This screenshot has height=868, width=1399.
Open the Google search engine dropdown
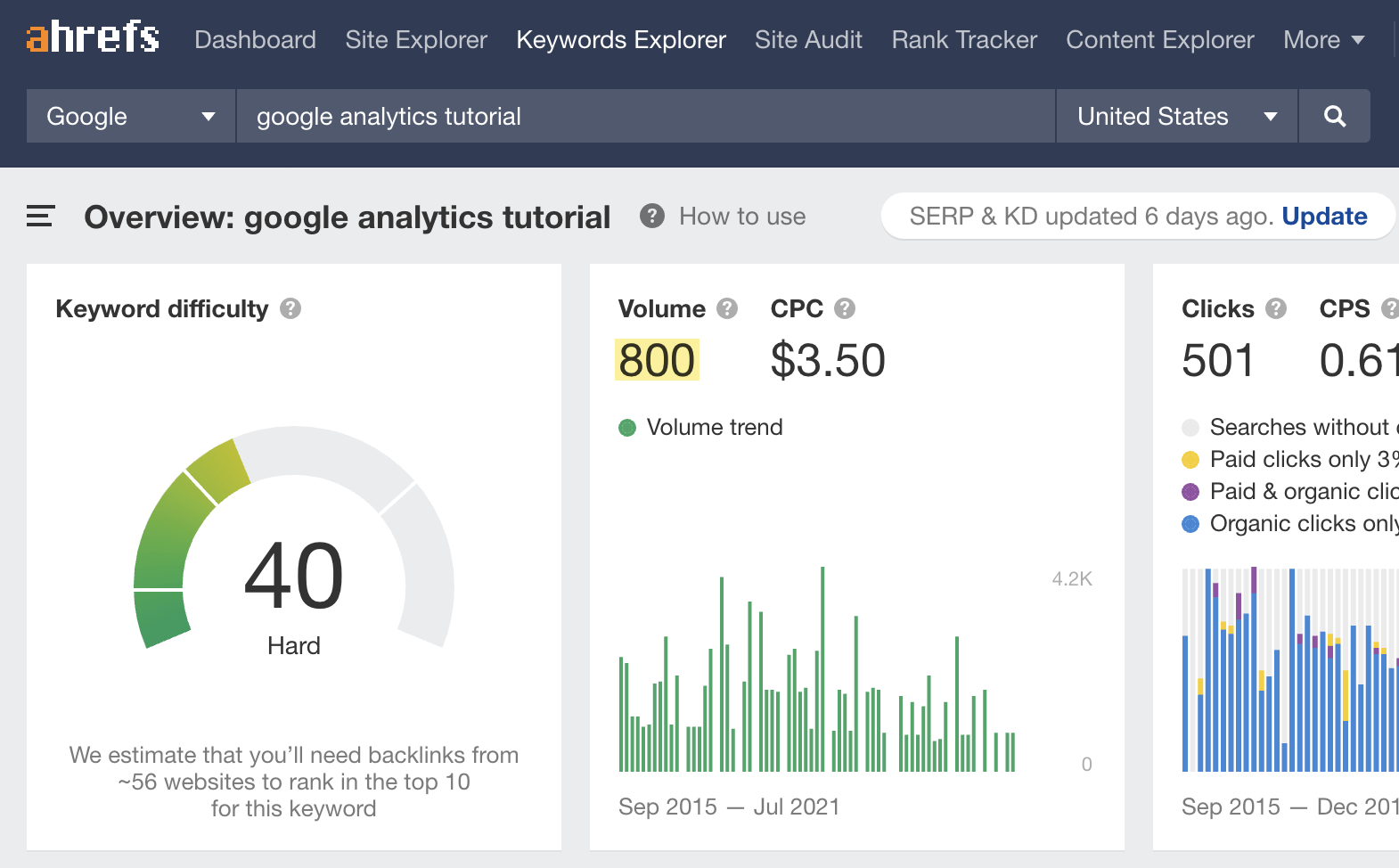click(x=131, y=116)
